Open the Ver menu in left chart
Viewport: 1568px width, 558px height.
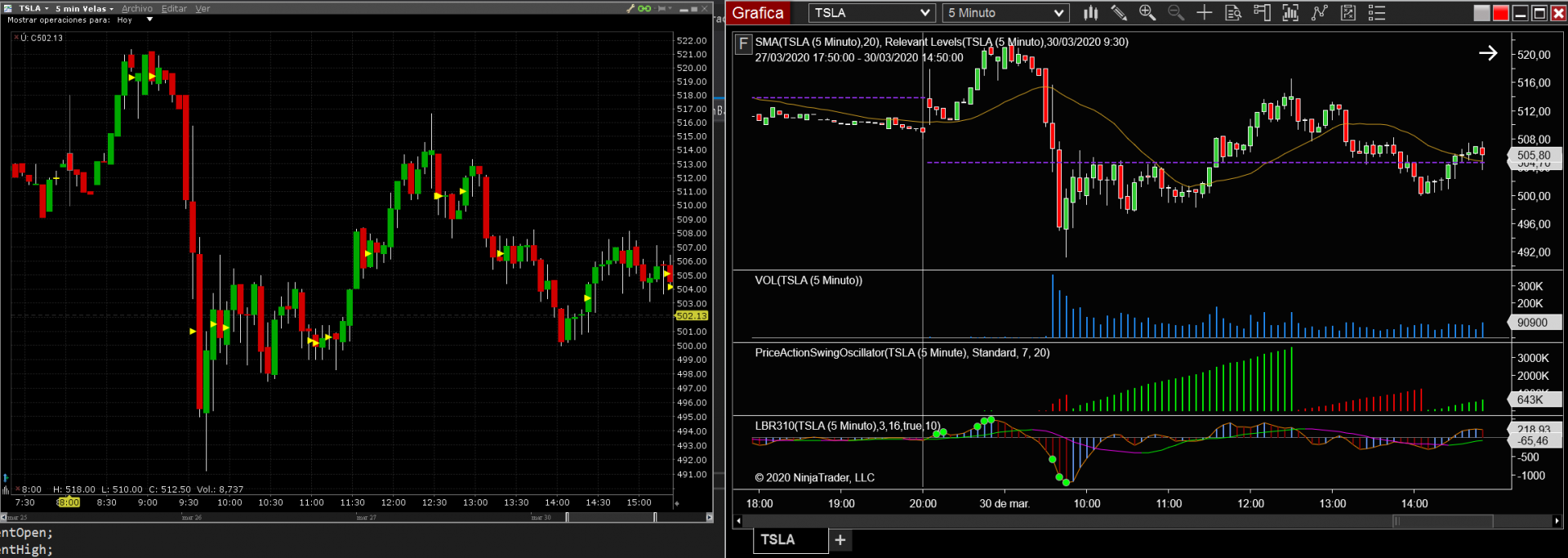(203, 9)
